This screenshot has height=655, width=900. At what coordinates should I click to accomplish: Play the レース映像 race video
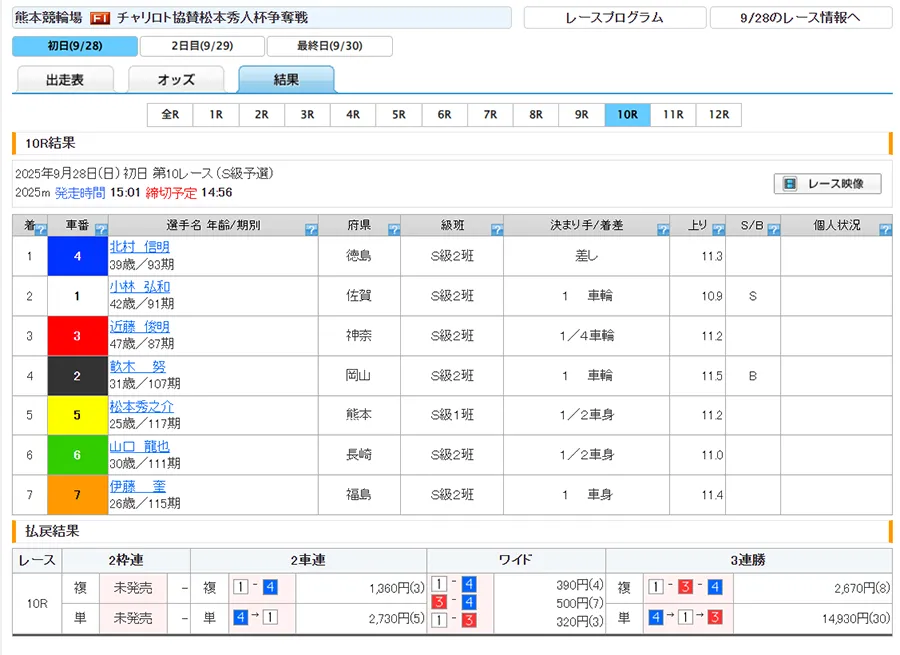coord(826,184)
